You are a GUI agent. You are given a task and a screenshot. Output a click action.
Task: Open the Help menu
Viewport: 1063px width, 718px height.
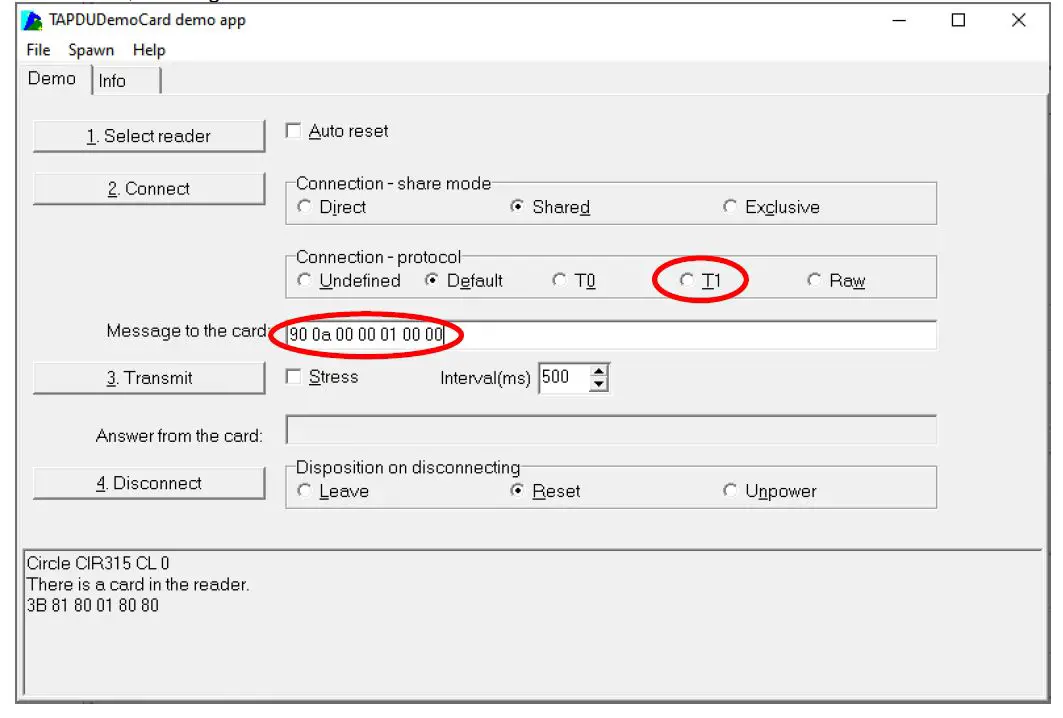[x=149, y=50]
